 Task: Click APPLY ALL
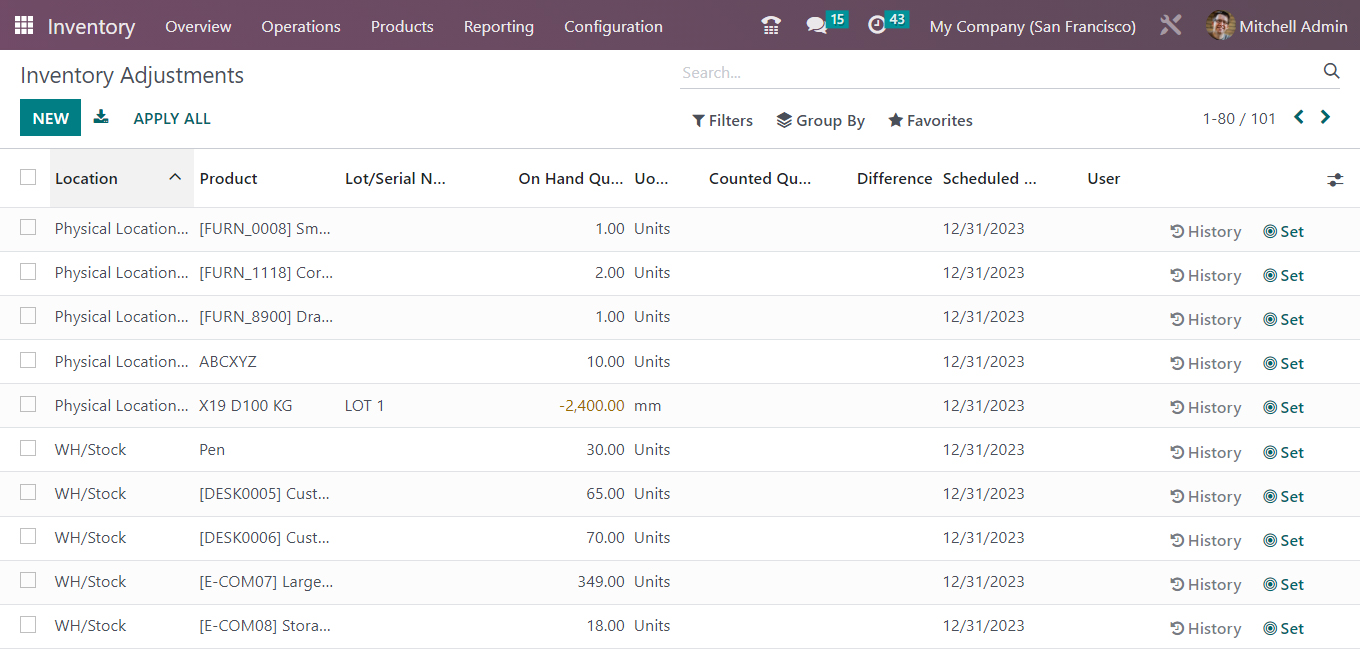coord(171,117)
